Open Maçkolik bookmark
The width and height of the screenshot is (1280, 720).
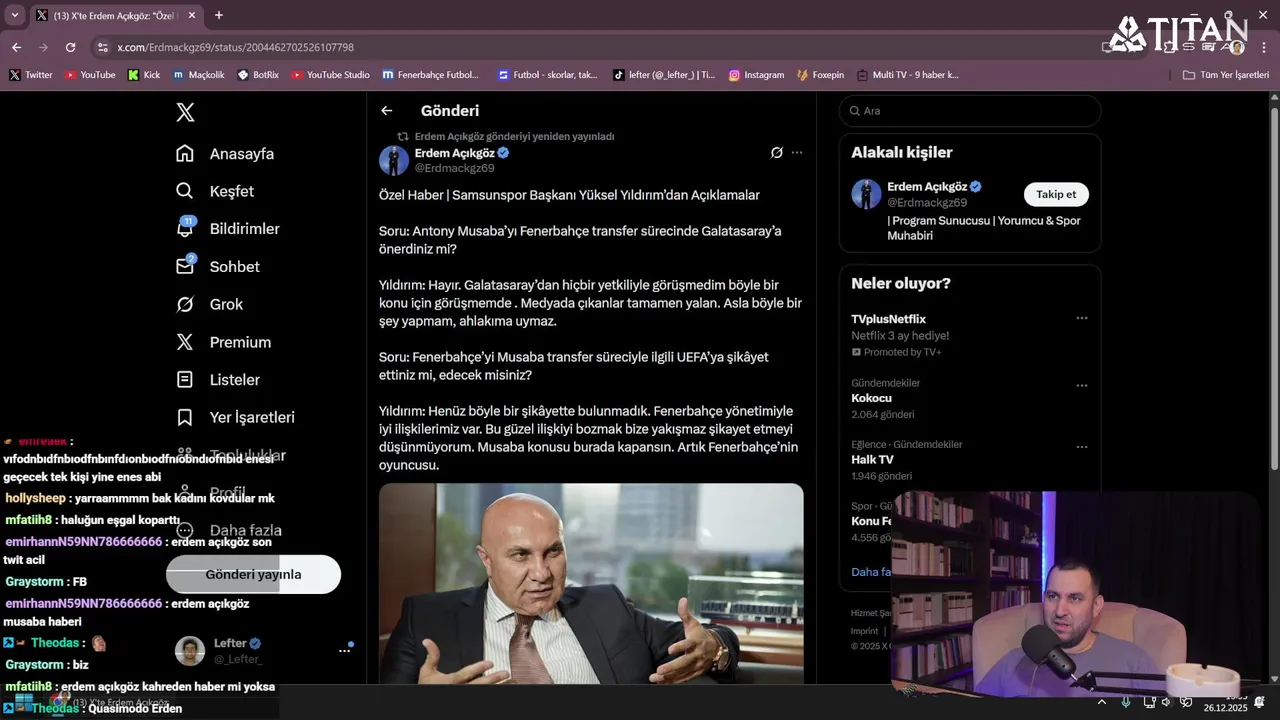(x=198, y=75)
